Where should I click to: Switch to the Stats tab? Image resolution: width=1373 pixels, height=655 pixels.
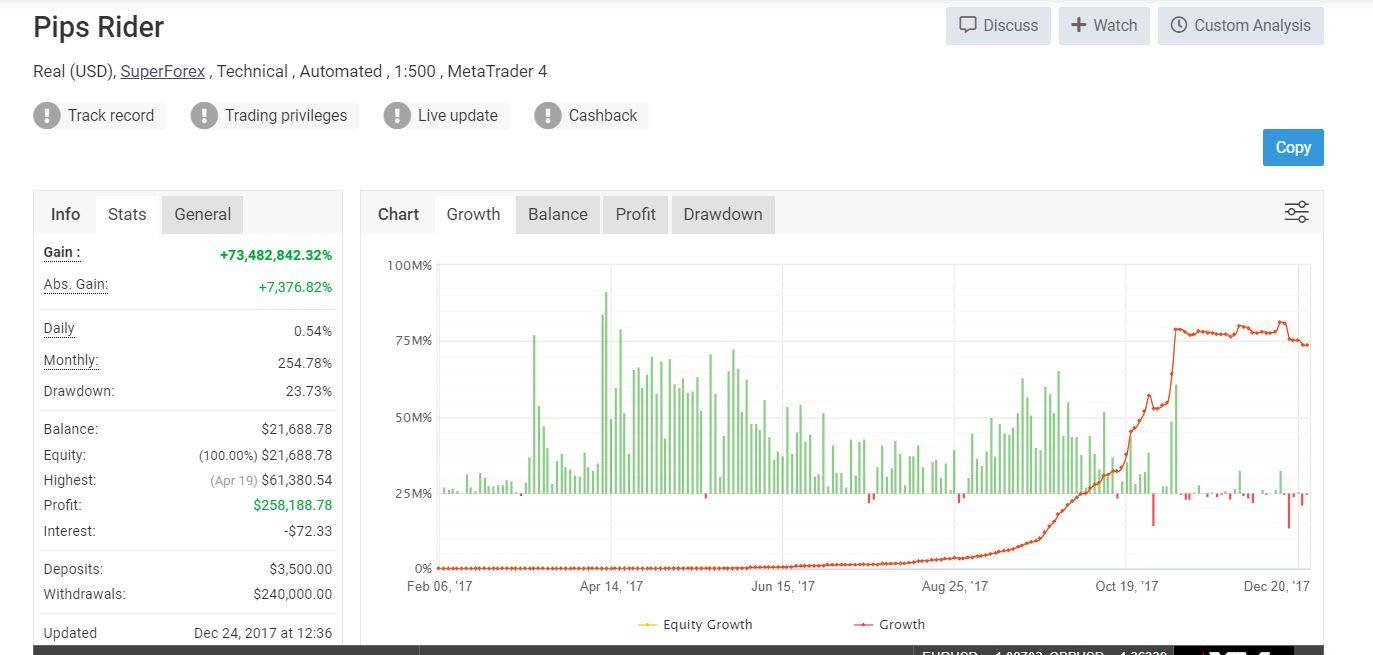[127, 214]
